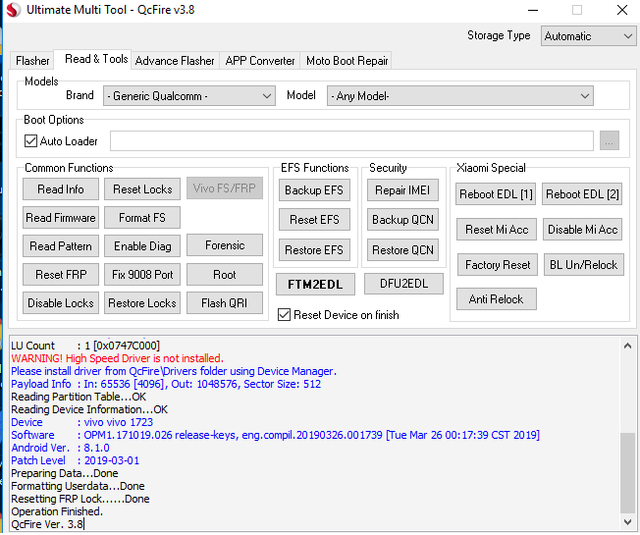Click the Root button
Screen dimensions: 640x535
click(225, 275)
